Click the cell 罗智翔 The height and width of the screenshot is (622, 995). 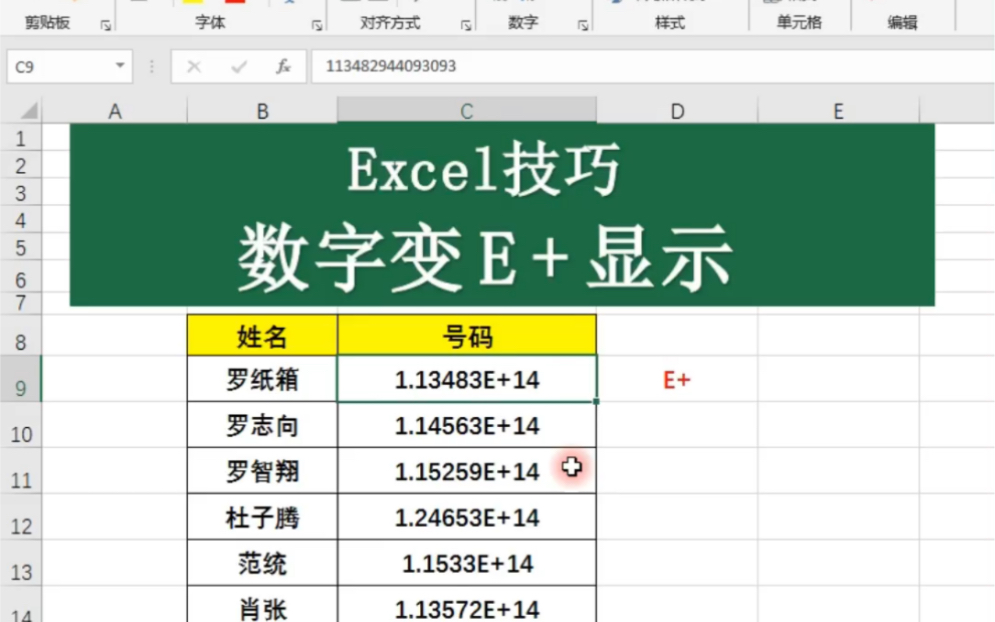(x=262, y=472)
